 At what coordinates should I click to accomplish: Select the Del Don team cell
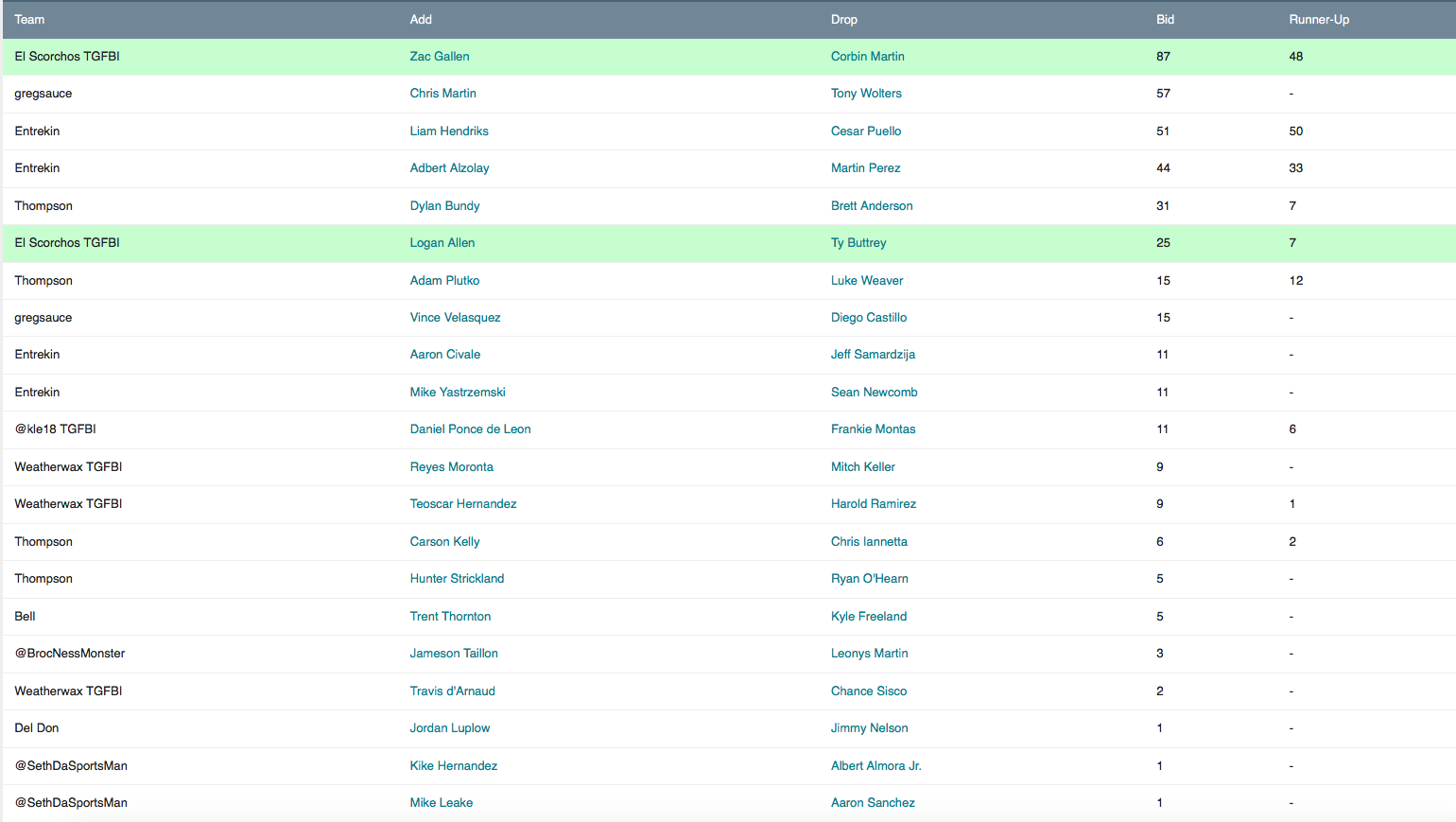point(37,728)
